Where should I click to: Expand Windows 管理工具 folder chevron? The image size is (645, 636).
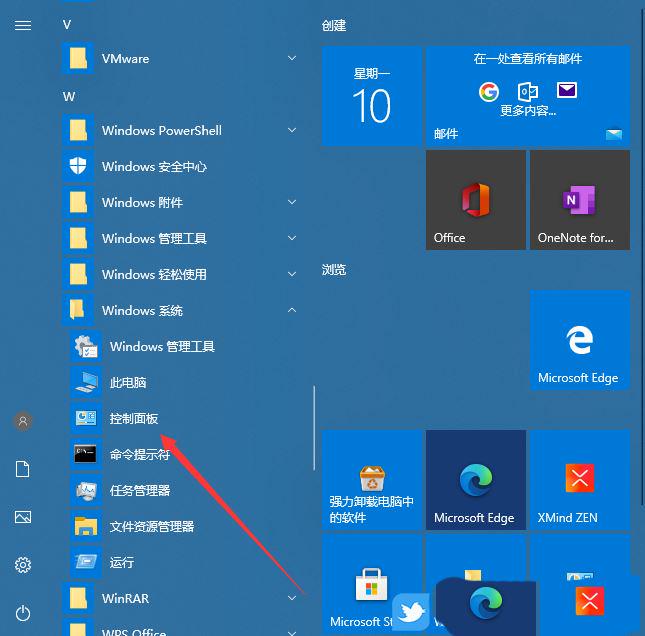(292, 238)
